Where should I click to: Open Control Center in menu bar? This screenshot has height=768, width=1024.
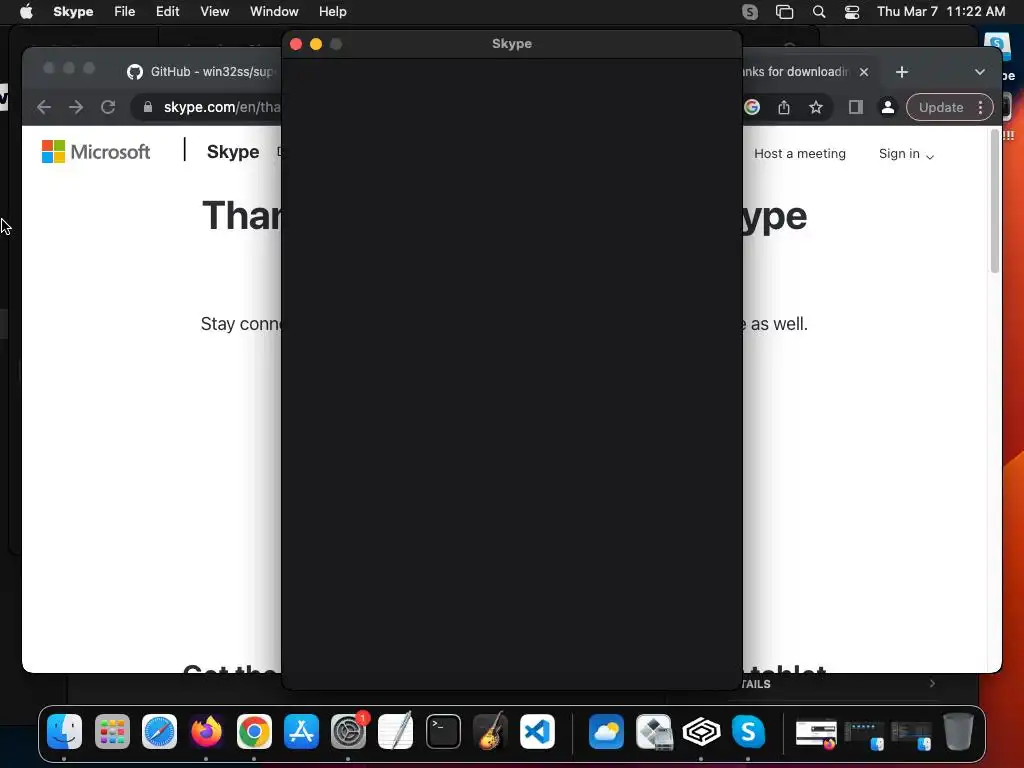point(852,11)
